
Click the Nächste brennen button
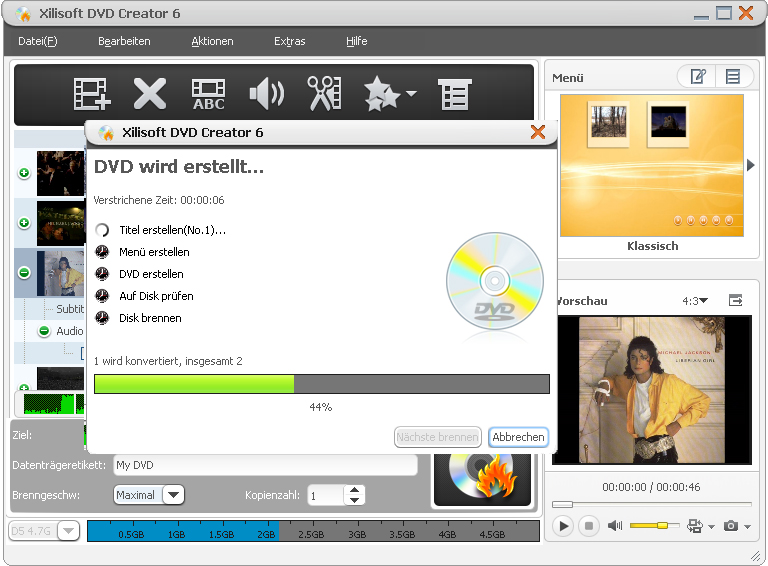click(437, 437)
